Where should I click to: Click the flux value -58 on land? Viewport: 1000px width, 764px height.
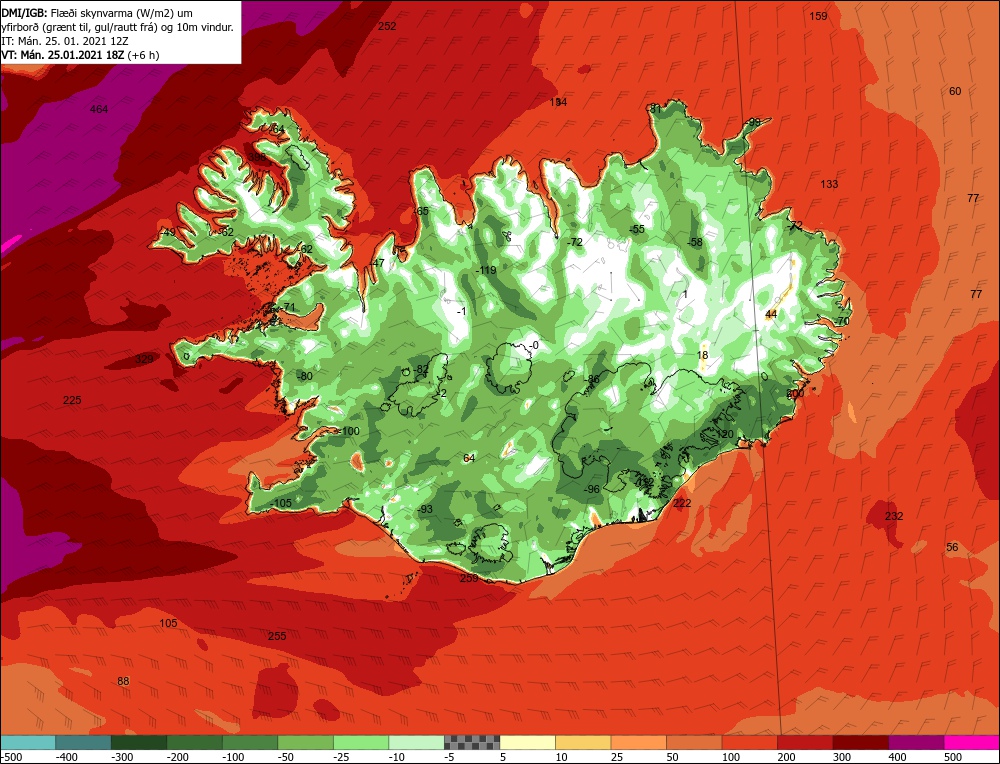pyautogui.click(x=695, y=242)
